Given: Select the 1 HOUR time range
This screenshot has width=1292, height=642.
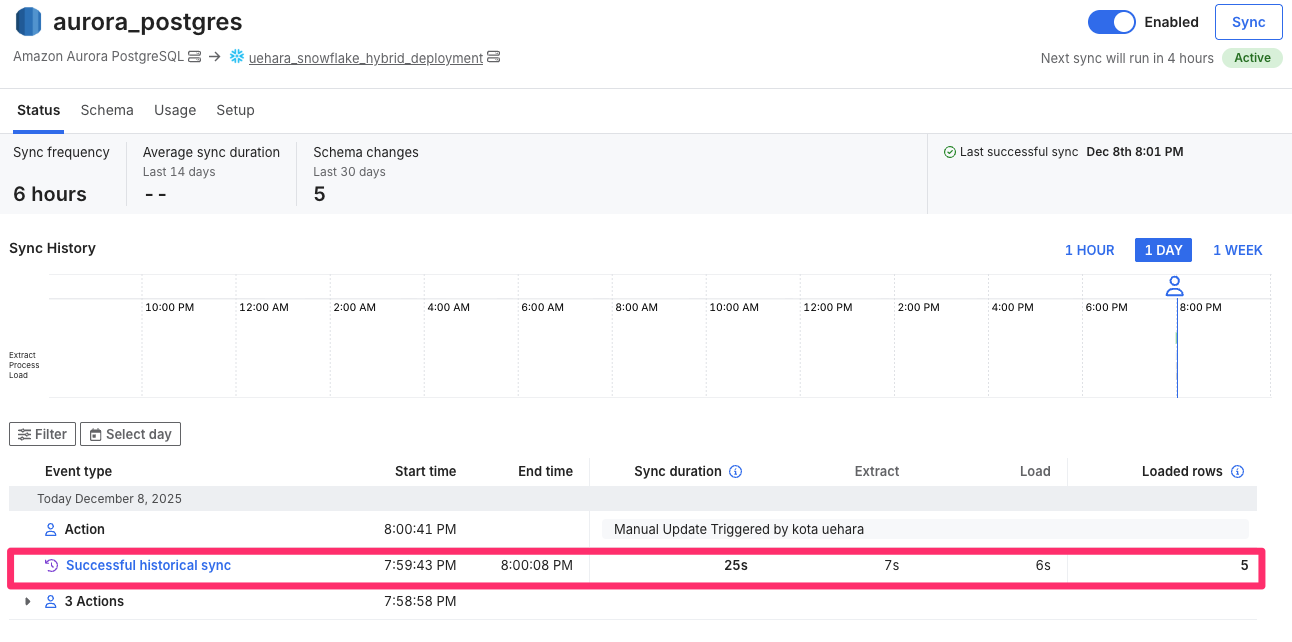Looking at the screenshot, I should 1089,250.
